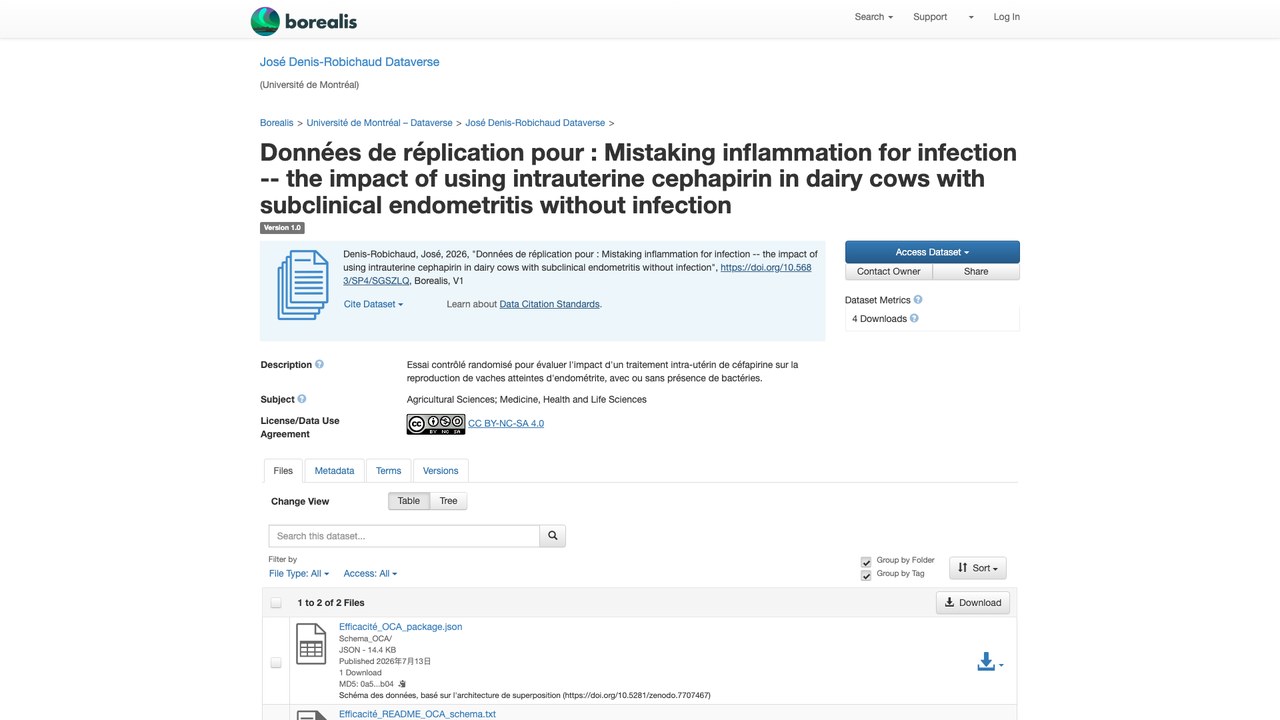
Task: Toggle the Group by Folder checkbox
Action: tap(866, 561)
